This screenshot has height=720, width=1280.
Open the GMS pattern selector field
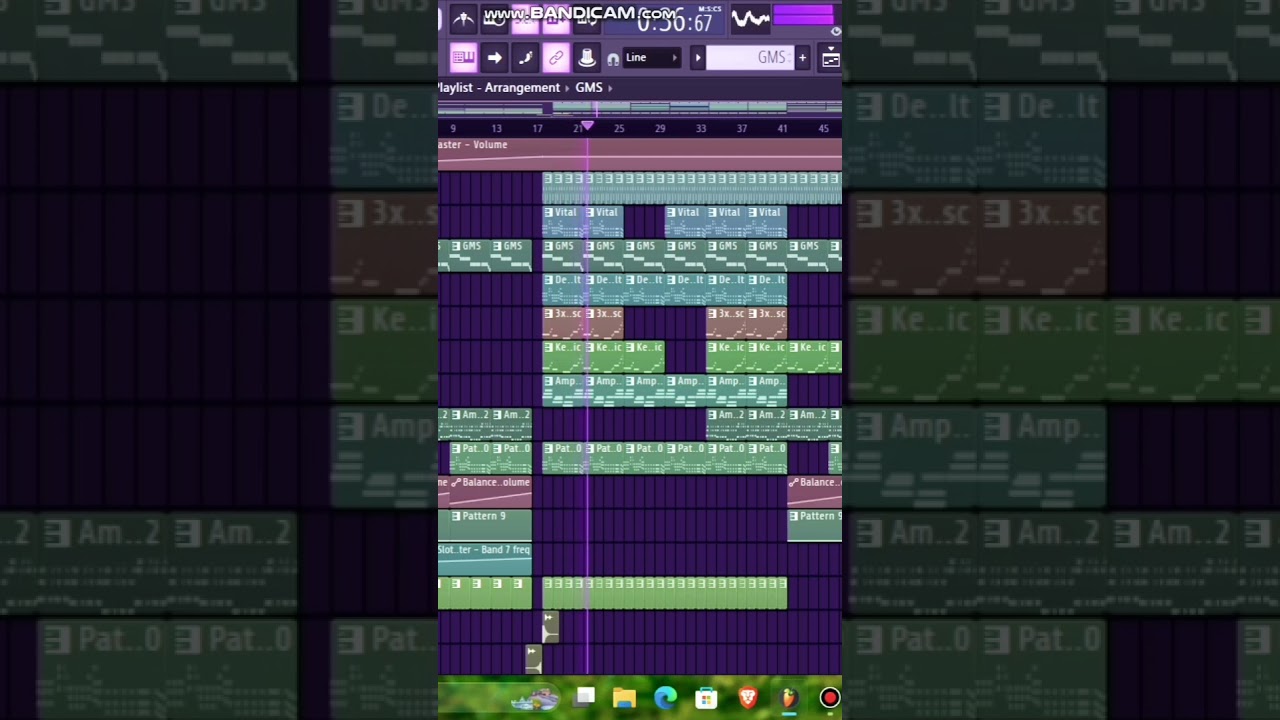[750, 58]
